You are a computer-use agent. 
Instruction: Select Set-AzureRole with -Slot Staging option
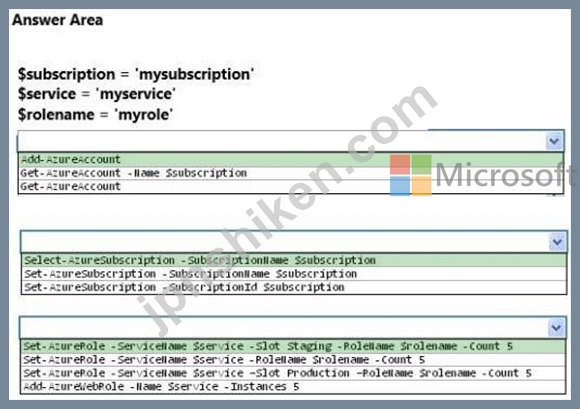293,347
